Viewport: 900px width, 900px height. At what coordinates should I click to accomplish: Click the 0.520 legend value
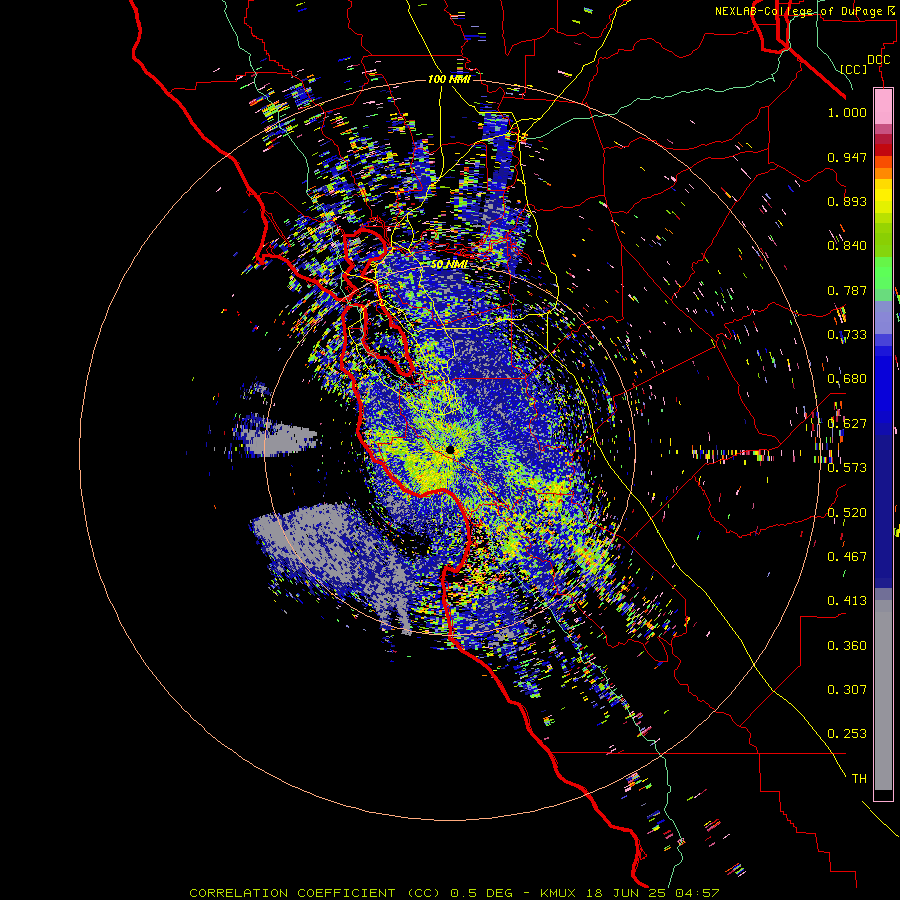(847, 513)
